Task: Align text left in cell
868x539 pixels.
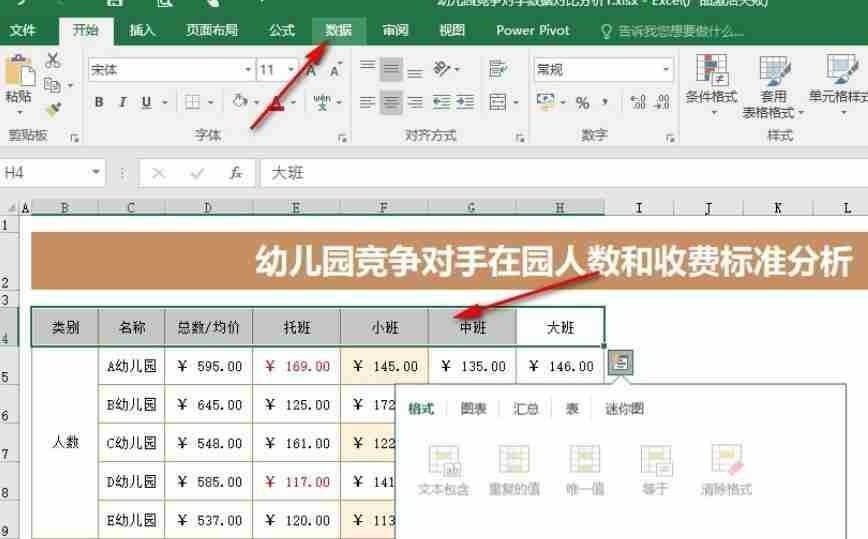Action: pyautogui.click(x=368, y=102)
